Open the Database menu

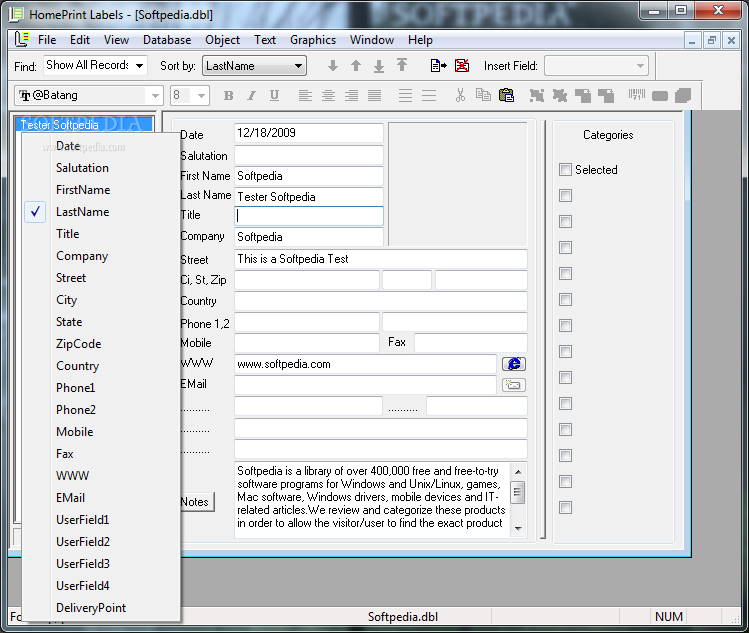(167, 40)
